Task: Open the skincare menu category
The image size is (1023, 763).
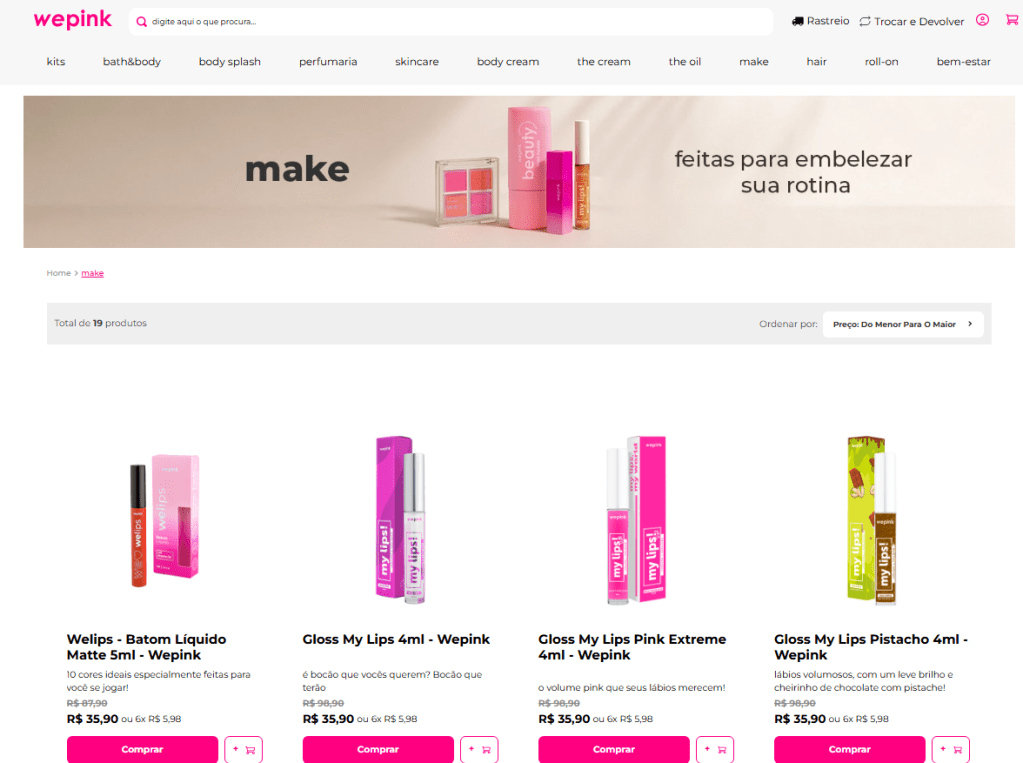Action: [417, 61]
